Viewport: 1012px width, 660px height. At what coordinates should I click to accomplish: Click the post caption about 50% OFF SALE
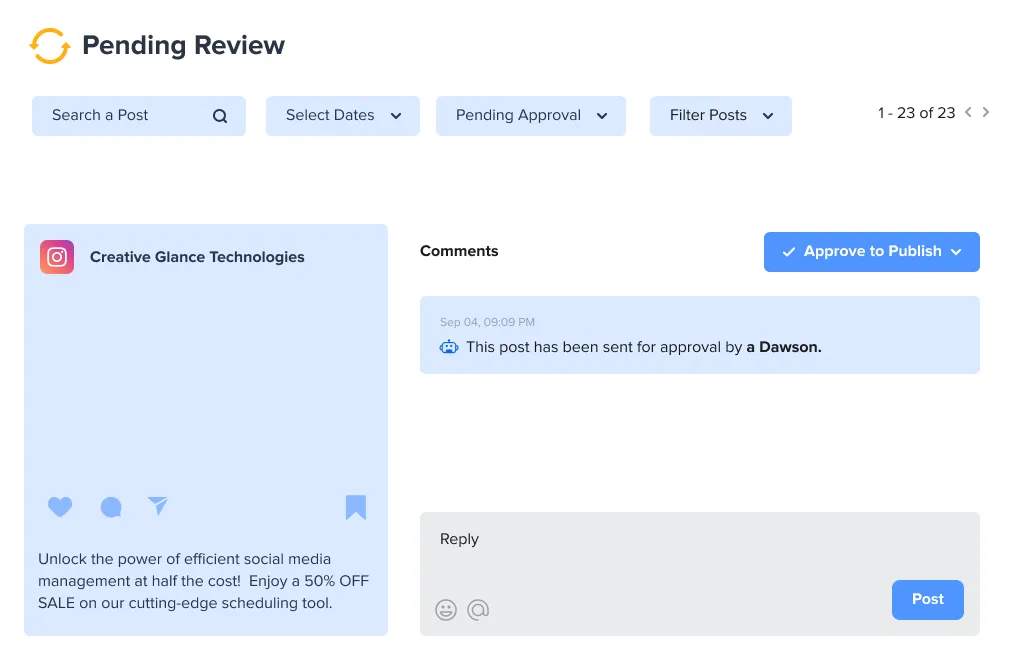point(203,581)
